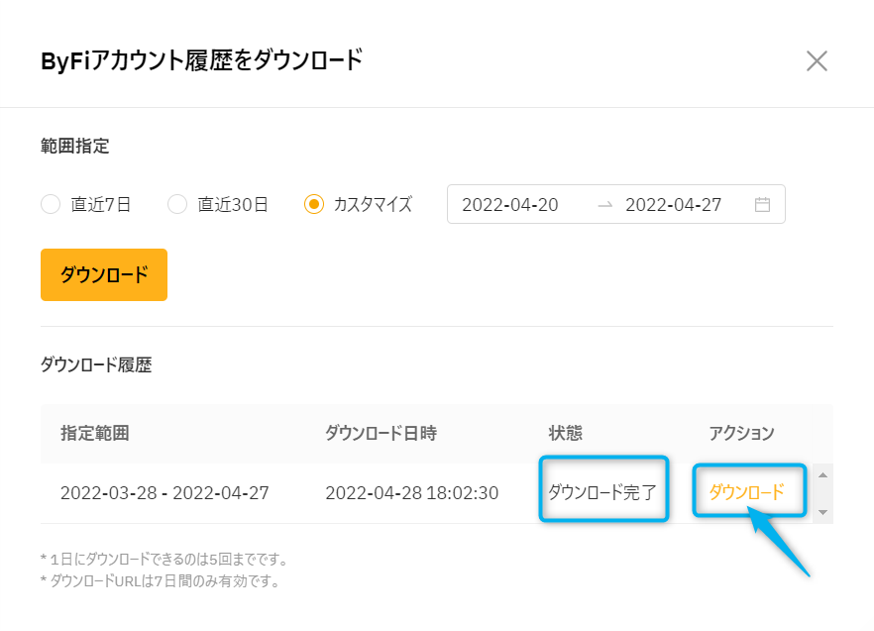Click the ダウンロード履歴 section heading
This screenshot has width=874, height=631.
(x=96, y=365)
